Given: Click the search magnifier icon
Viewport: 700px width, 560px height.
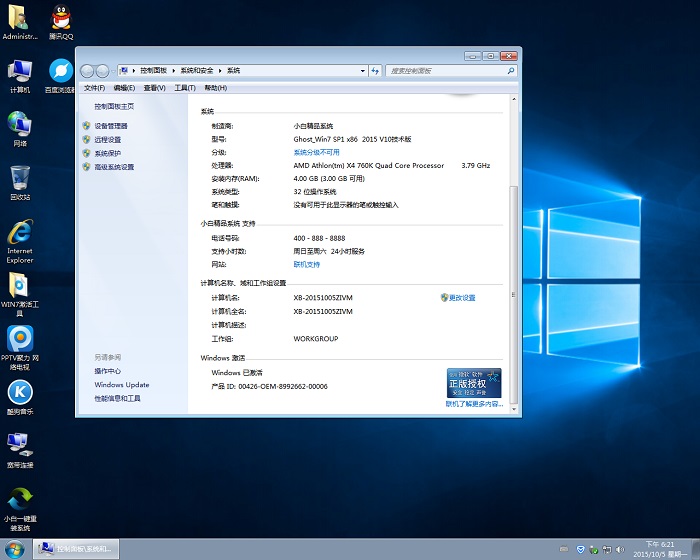Looking at the screenshot, I should tap(510, 71).
